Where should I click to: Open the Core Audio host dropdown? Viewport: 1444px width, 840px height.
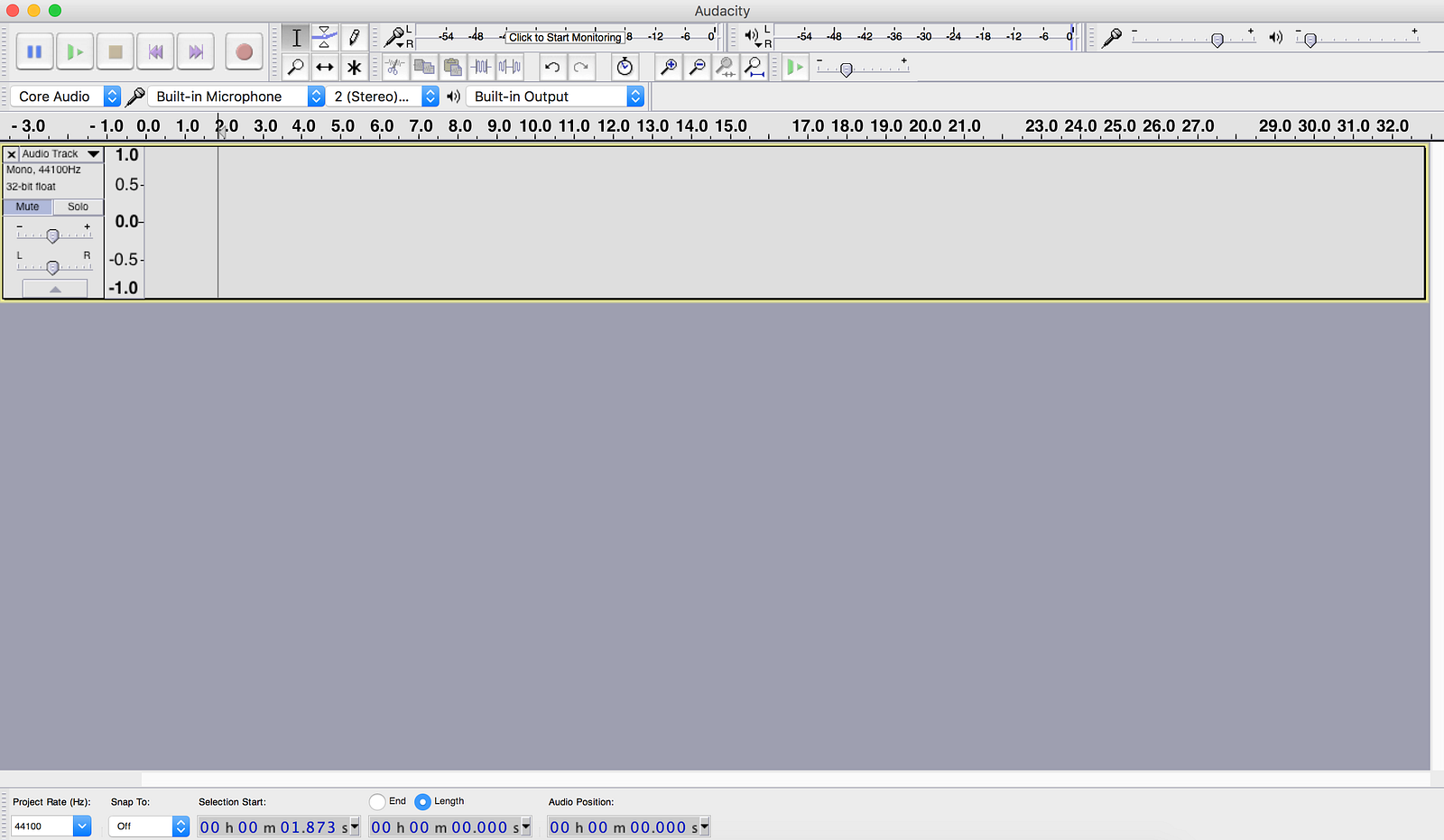click(x=66, y=97)
